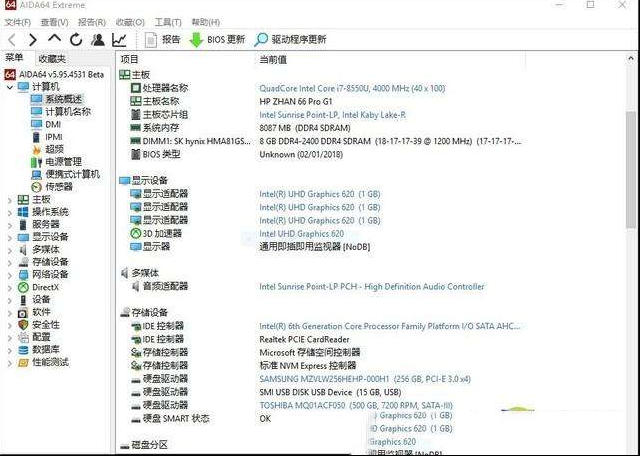Click the 软件 tree icon

click(x=23, y=312)
